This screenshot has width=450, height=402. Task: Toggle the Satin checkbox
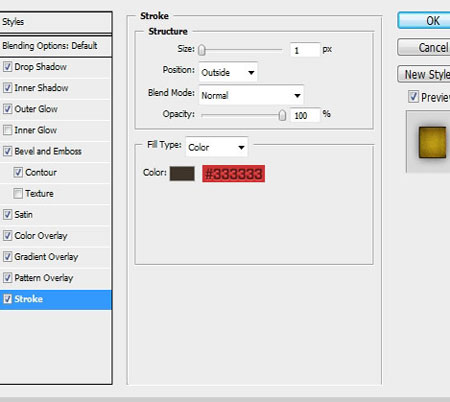click(7, 214)
